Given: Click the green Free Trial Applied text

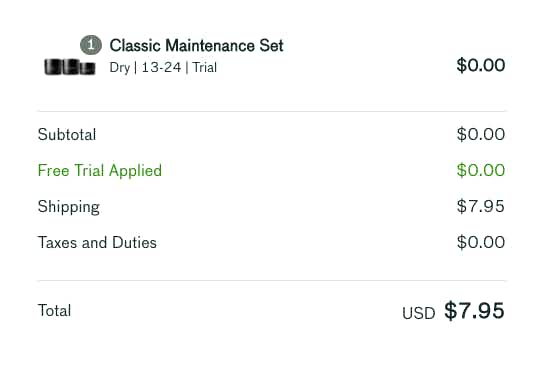Looking at the screenshot, I should (x=100, y=171).
